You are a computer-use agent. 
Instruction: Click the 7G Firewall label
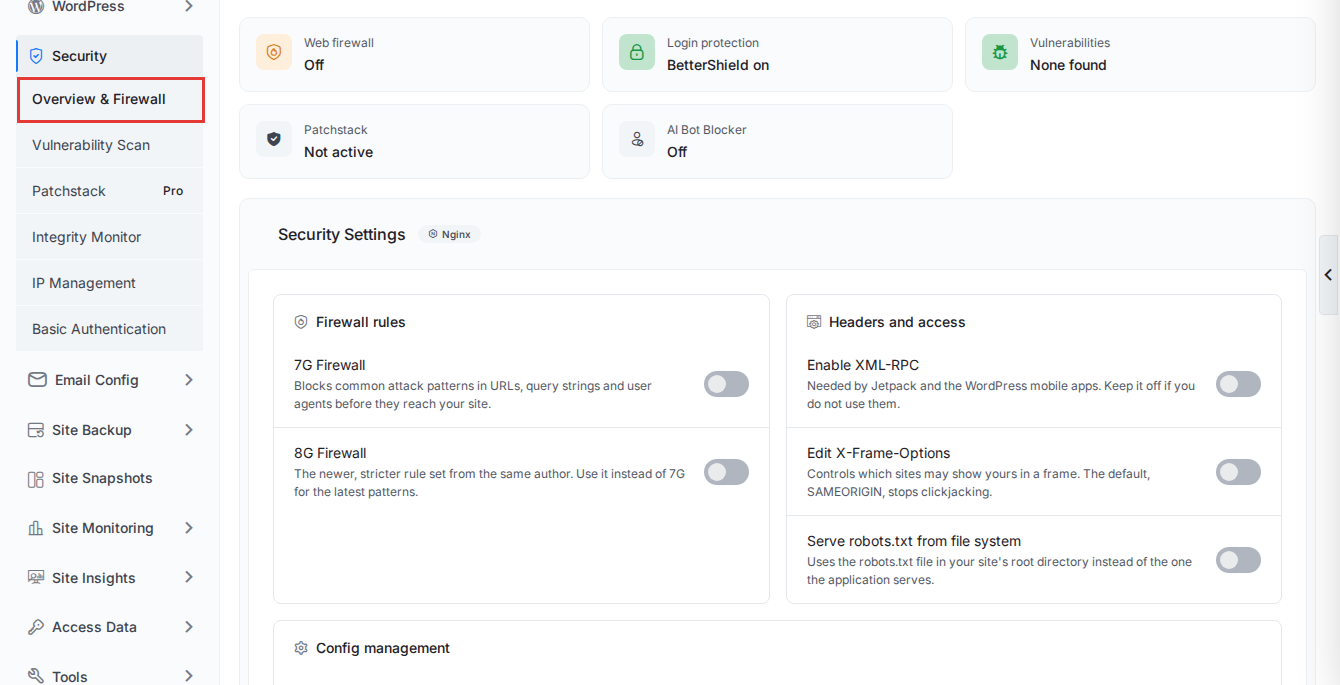330,365
